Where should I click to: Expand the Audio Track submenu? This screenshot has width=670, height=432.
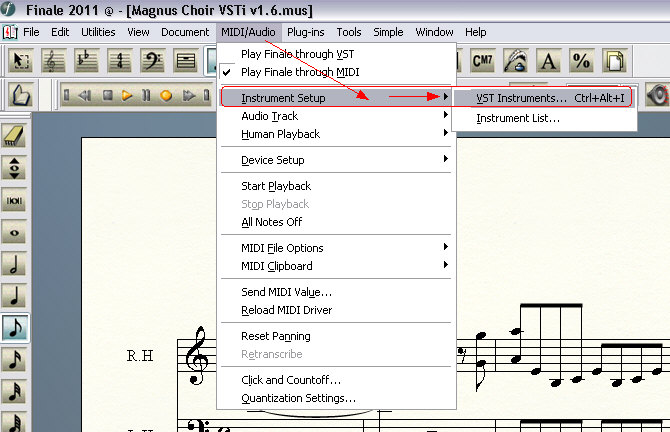tap(336, 116)
